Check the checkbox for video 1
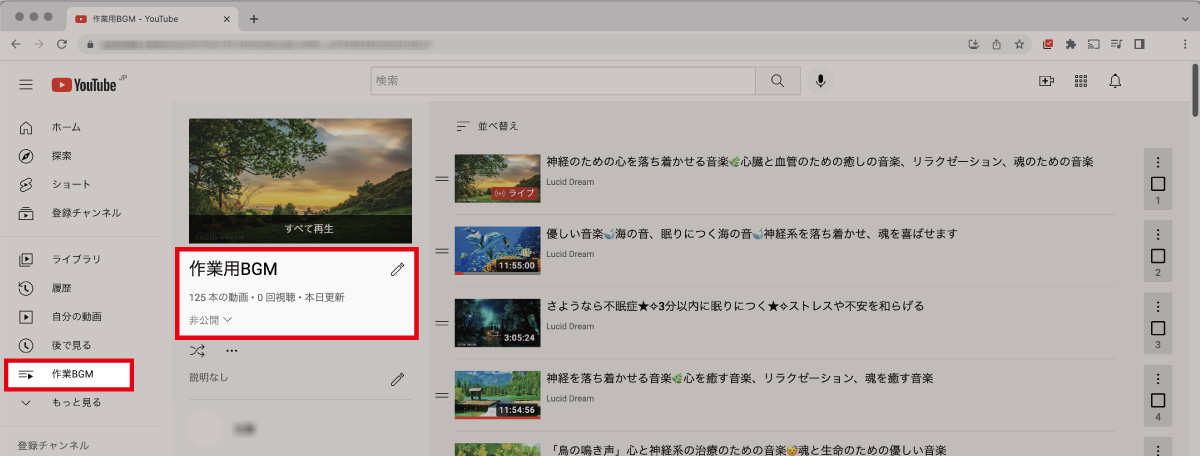1200x456 pixels. [x=1158, y=184]
